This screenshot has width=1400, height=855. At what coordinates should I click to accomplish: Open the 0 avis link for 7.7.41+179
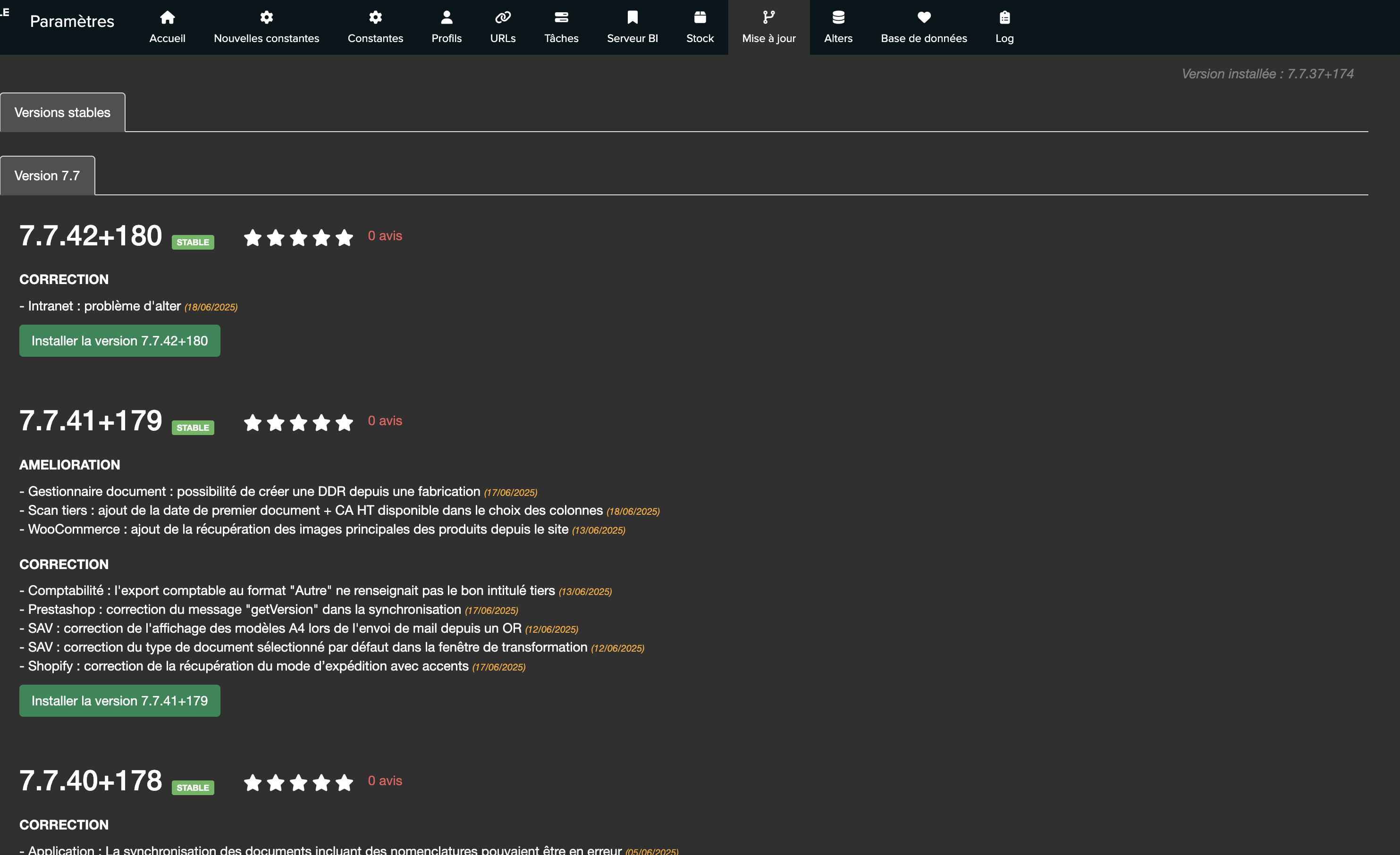pos(385,421)
